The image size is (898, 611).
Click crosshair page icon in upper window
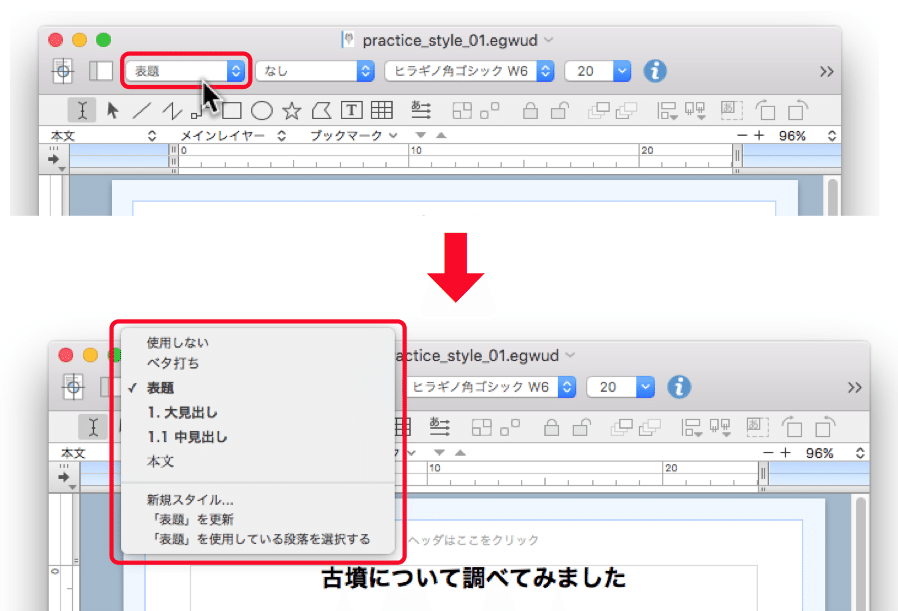click(x=62, y=72)
